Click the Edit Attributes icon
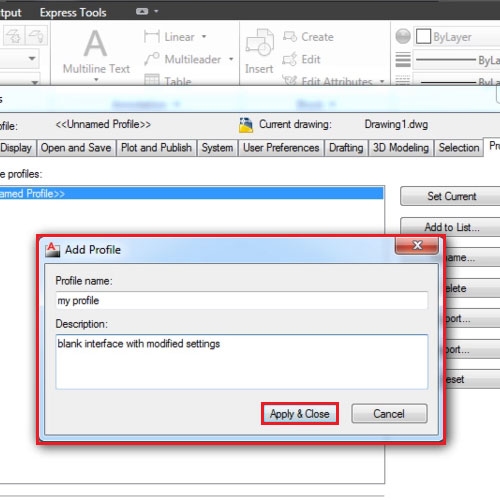500x500 pixels. (x=290, y=80)
